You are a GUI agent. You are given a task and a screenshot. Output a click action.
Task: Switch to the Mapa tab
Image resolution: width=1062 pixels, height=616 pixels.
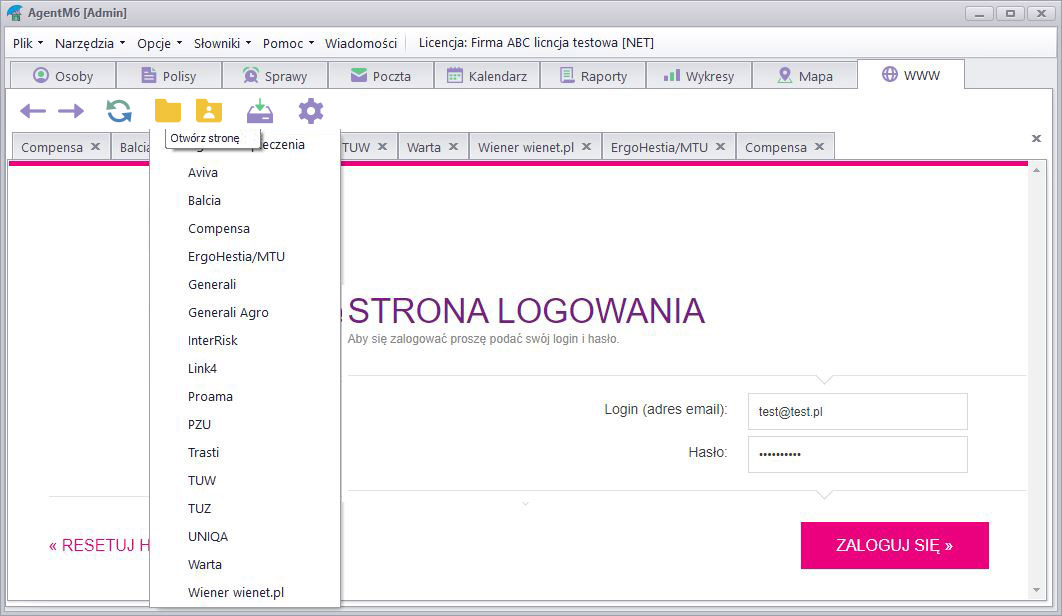point(805,76)
